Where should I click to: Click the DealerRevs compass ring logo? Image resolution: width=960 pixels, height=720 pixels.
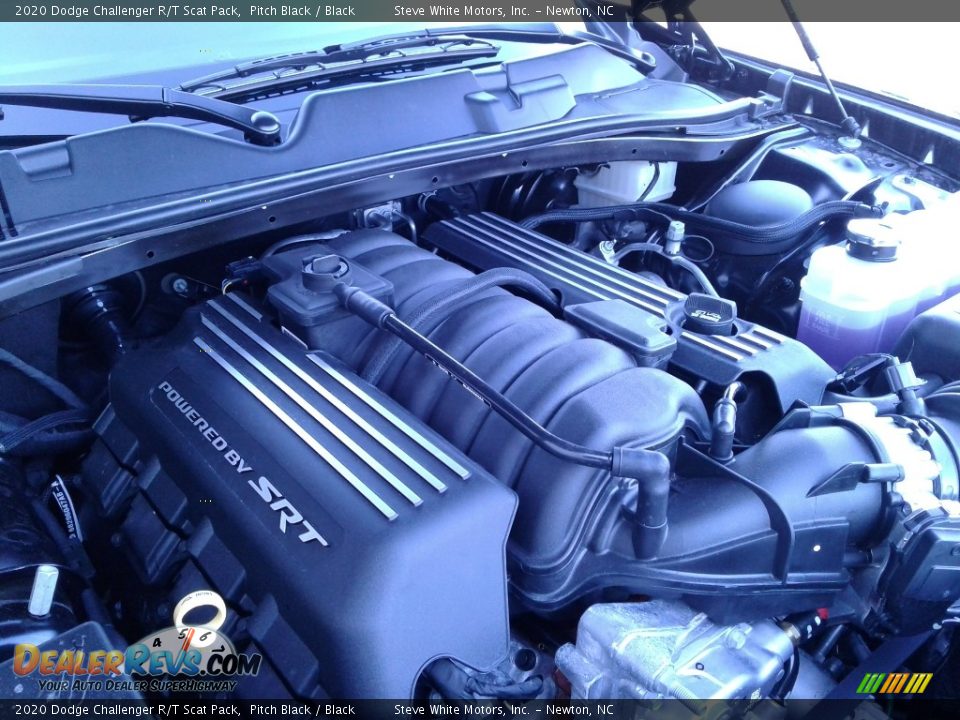click(198, 612)
